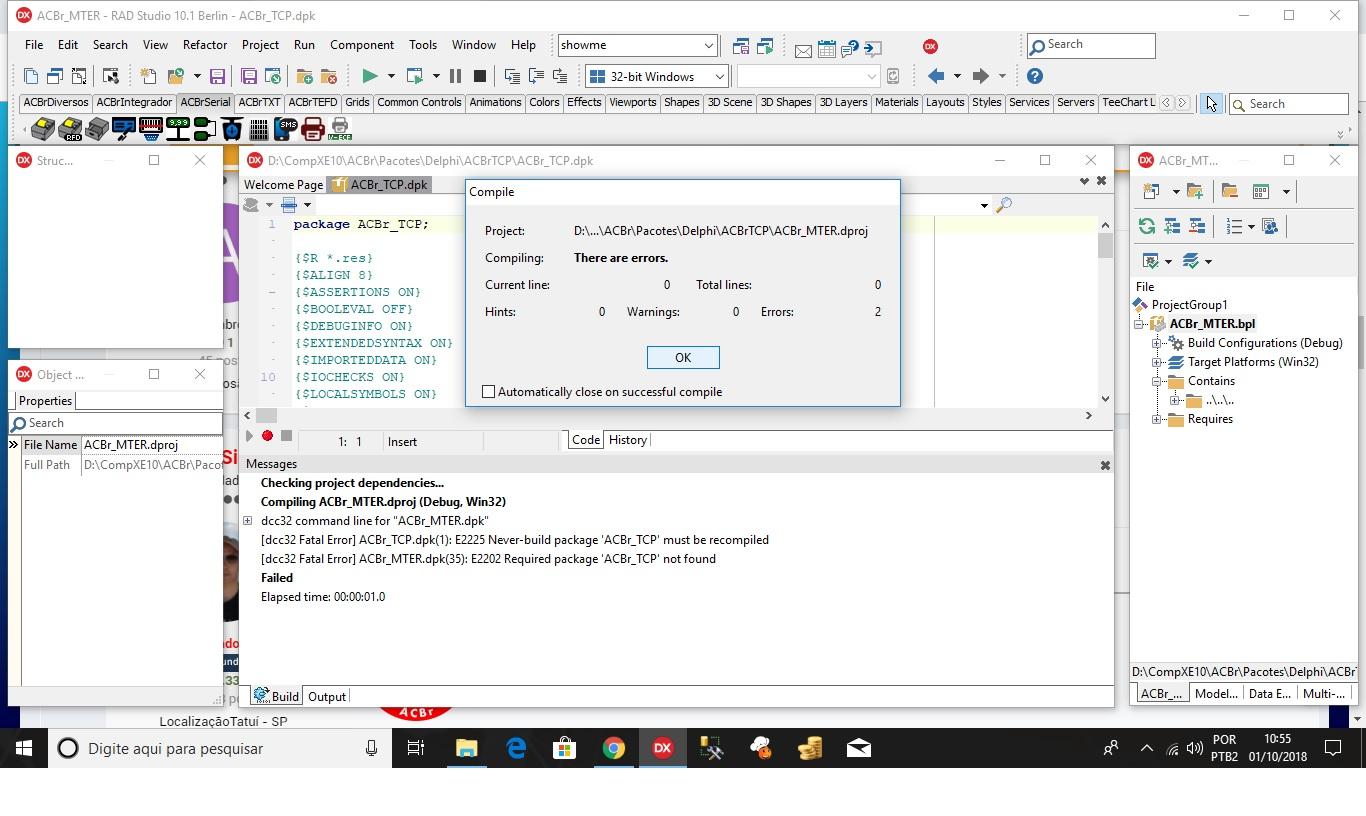Click the green Refresh icon in Project Manager
Viewport: 1366px width, 816px height.
[x=1147, y=227]
